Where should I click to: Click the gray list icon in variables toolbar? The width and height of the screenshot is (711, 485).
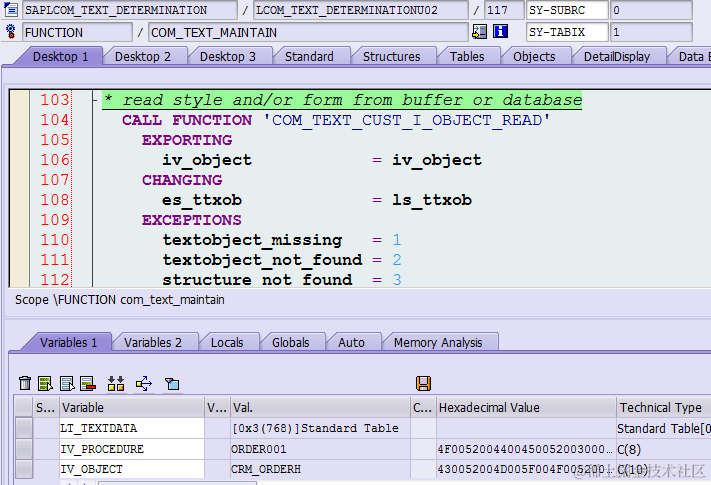tap(67, 383)
